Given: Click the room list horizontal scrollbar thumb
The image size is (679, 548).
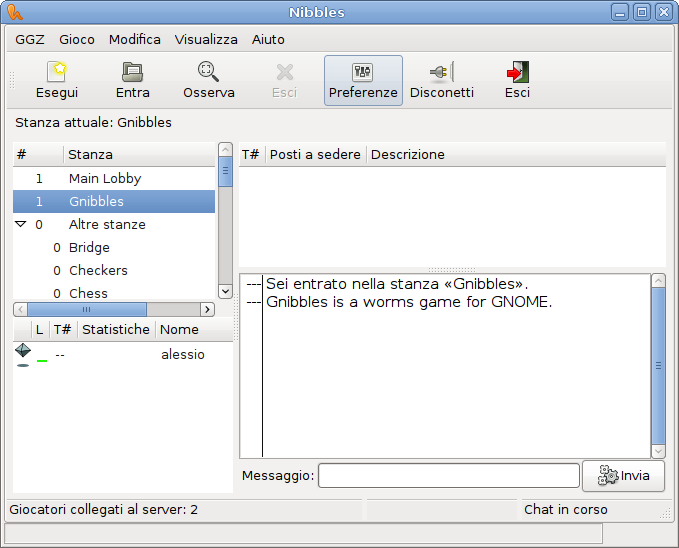Looking at the screenshot, I should [x=87, y=309].
